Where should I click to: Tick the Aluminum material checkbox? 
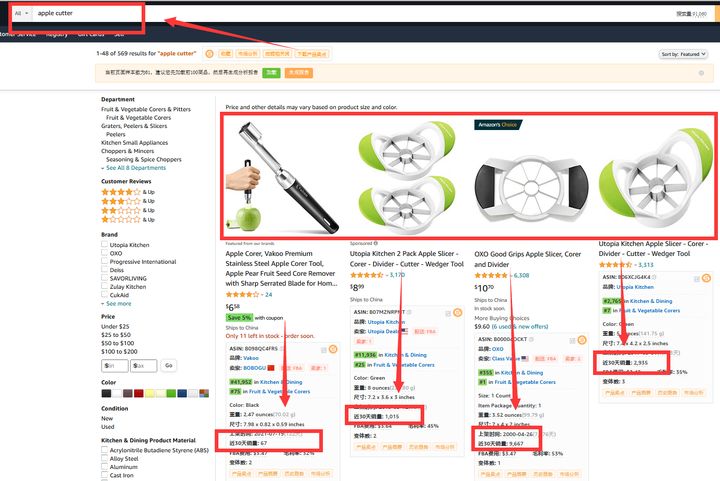(104, 467)
